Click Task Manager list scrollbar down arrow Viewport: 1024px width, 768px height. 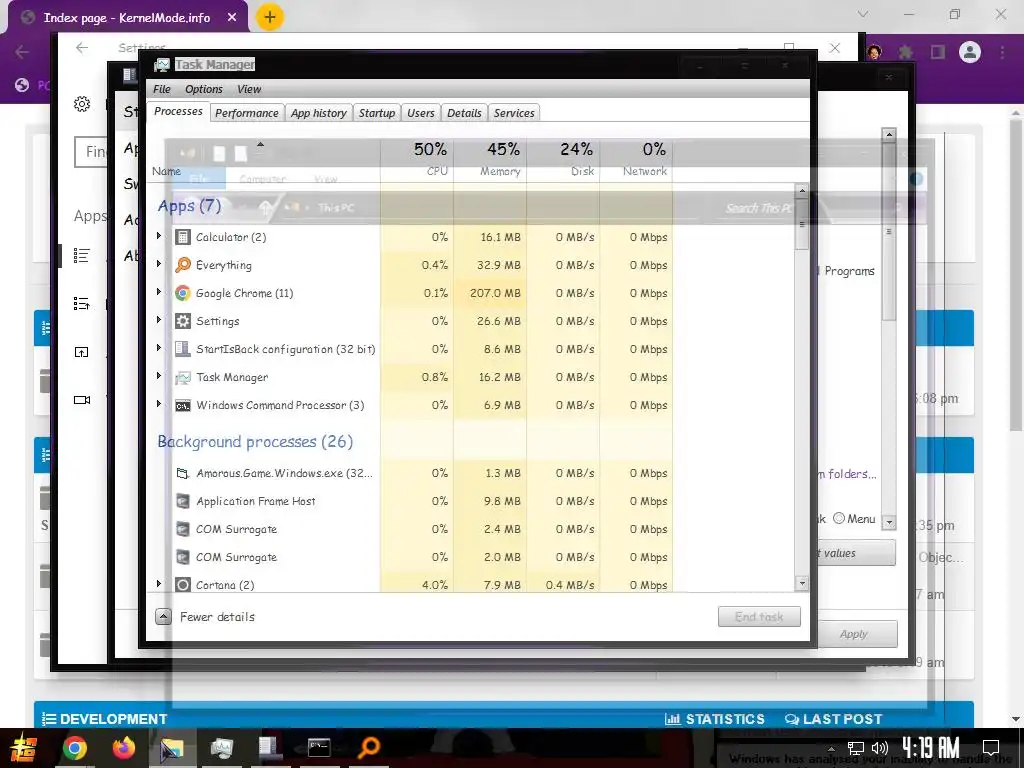802,583
